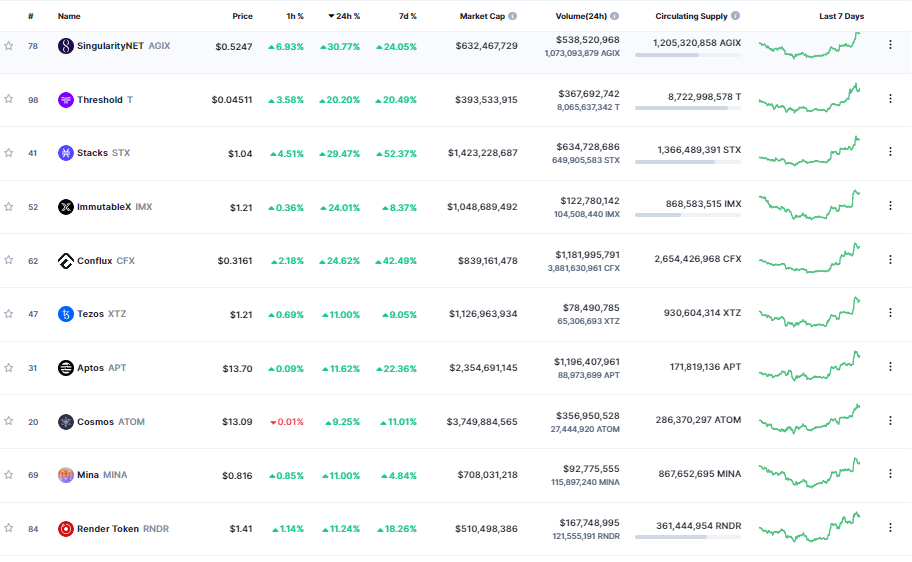Add Cosmos to watchlist with star
This screenshot has width=912, height=562.
coord(9,422)
